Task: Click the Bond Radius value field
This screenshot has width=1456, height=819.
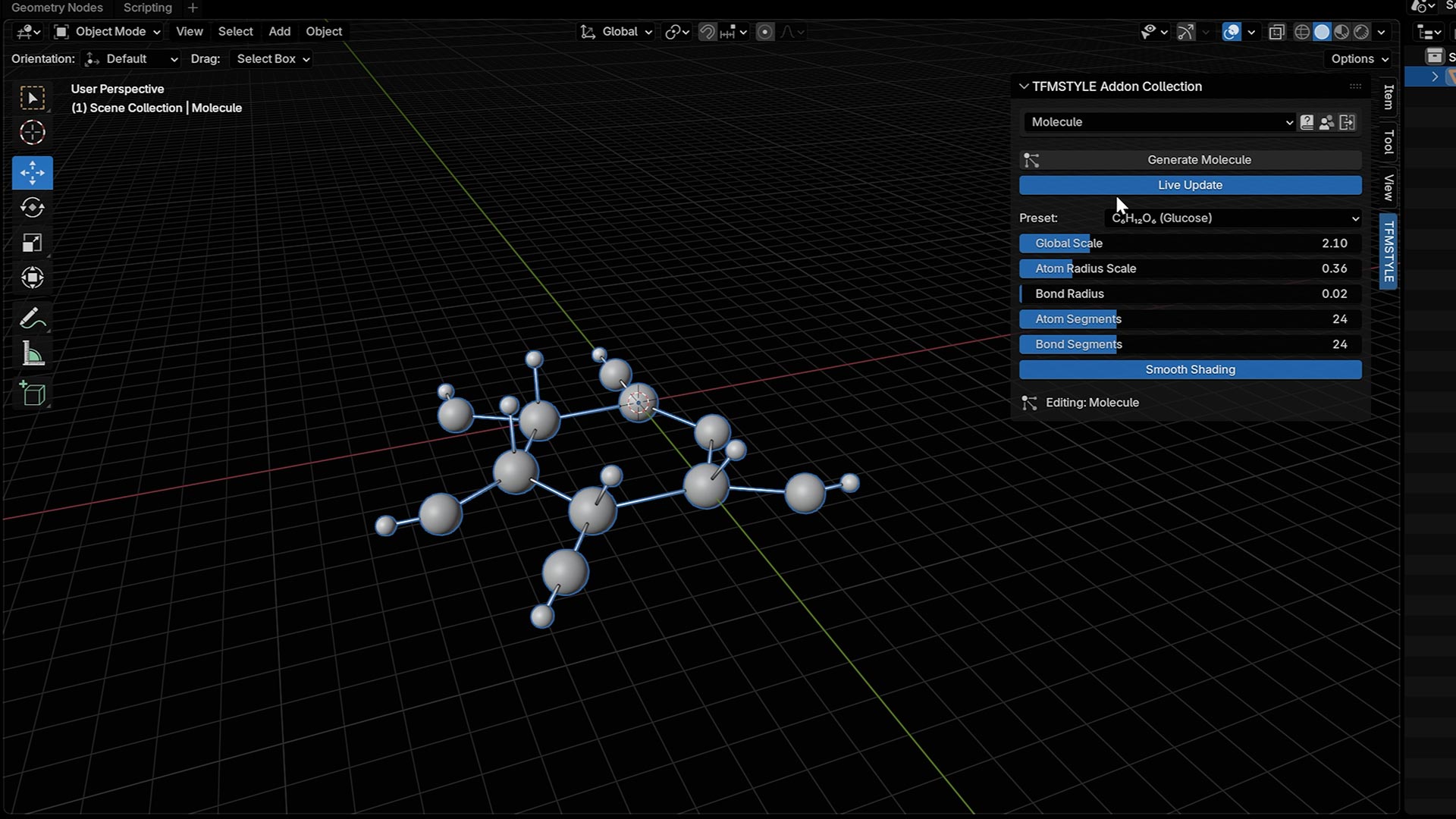Action: coord(1189,294)
